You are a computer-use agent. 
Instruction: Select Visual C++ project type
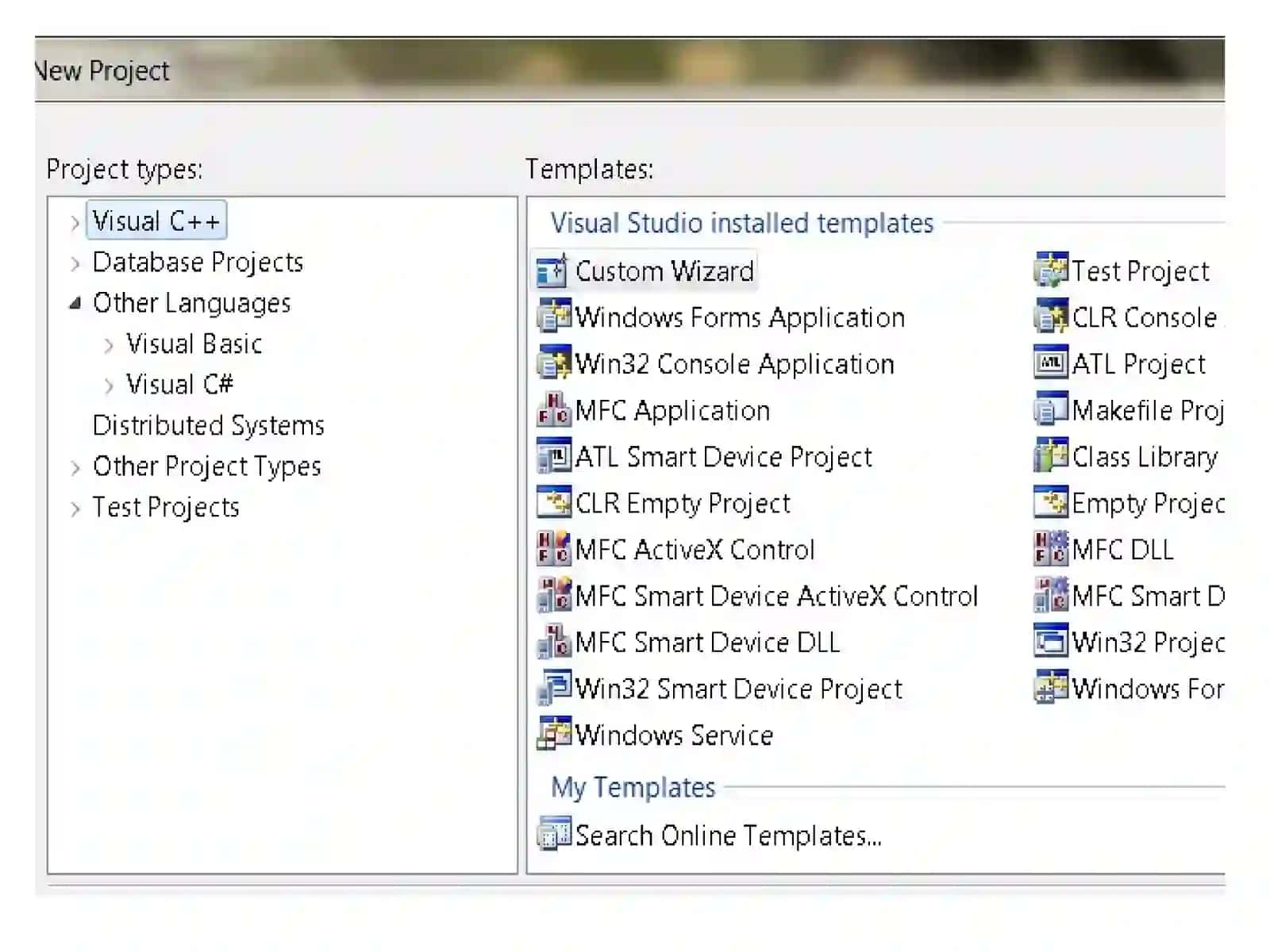156,221
